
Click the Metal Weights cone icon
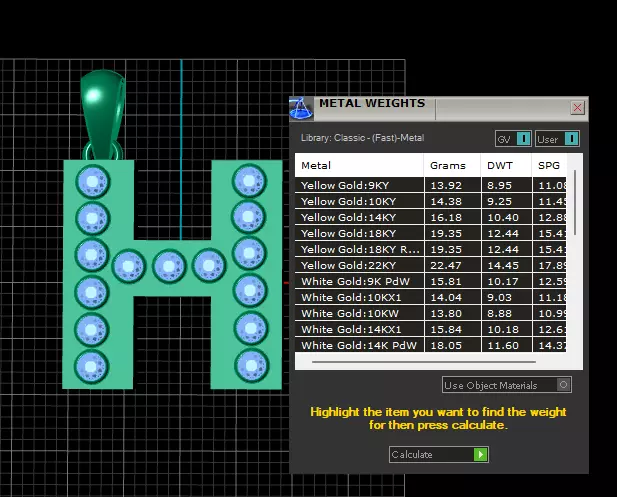(301, 108)
